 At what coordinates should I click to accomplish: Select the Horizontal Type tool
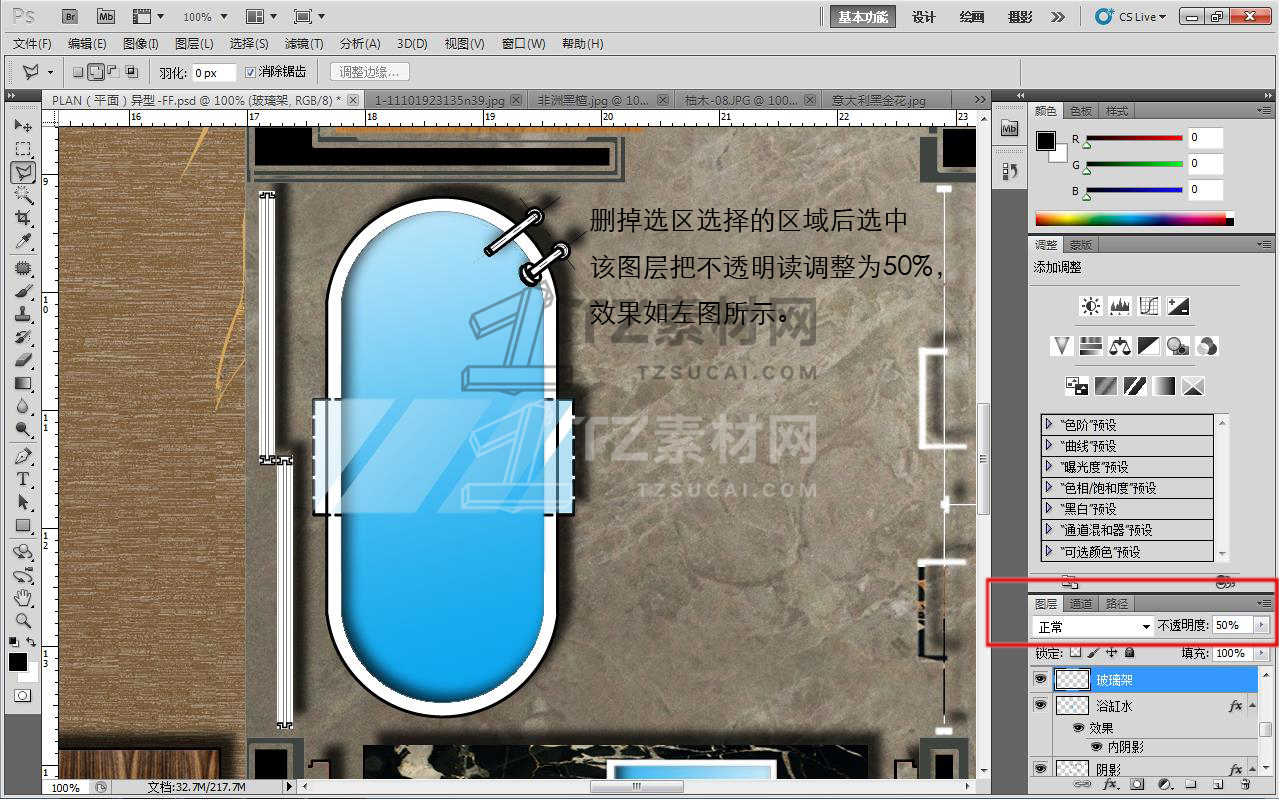[x=23, y=479]
